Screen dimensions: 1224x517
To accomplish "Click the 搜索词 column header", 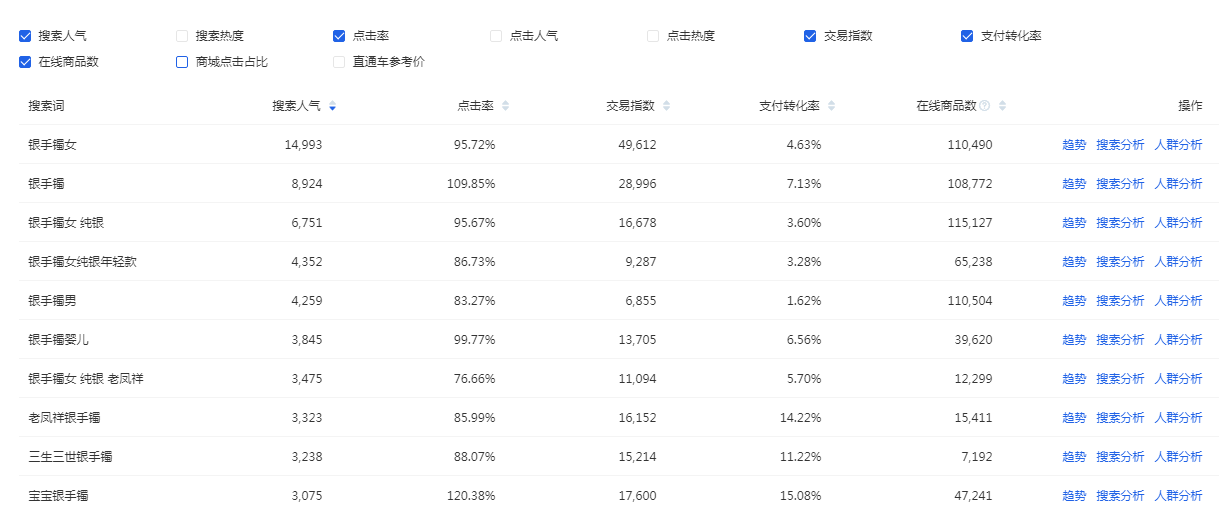I will [x=46, y=106].
